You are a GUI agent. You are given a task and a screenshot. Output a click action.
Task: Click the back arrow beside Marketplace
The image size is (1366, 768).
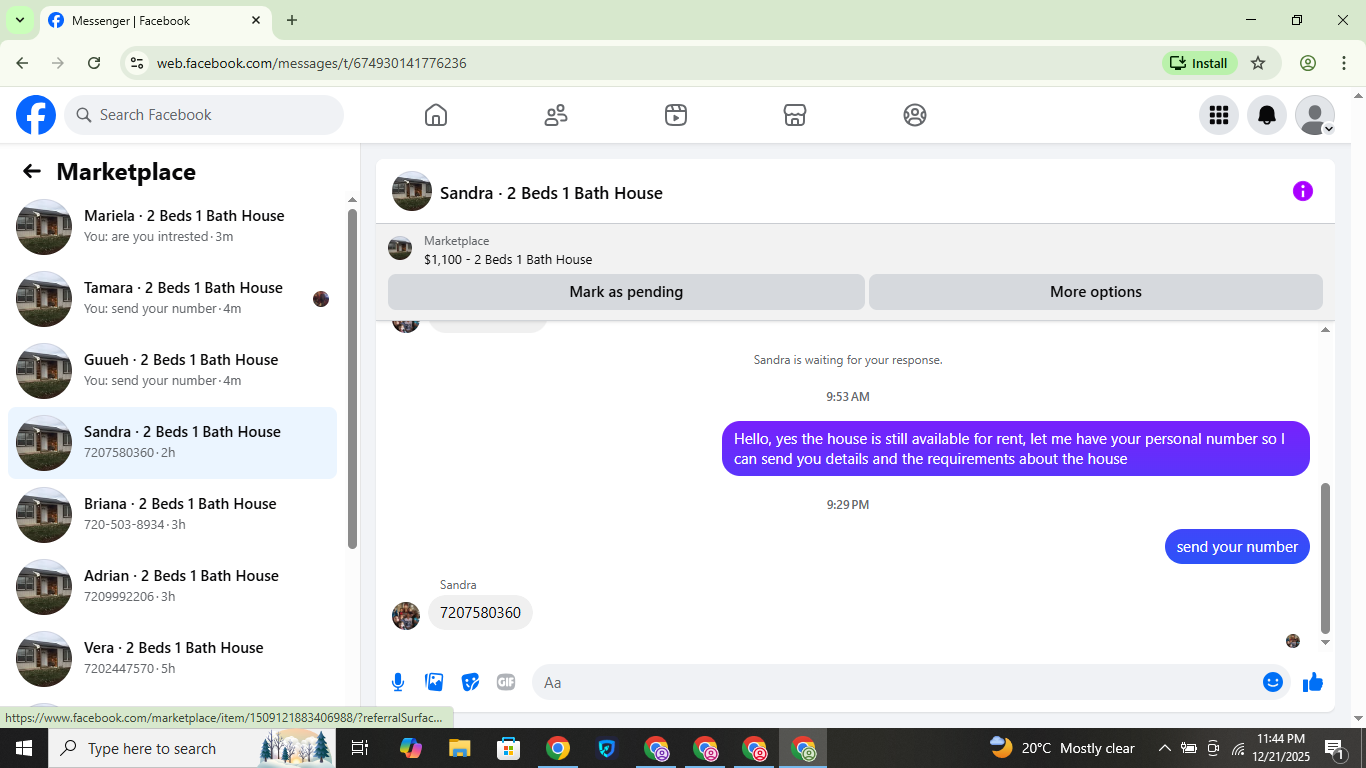point(32,171)
